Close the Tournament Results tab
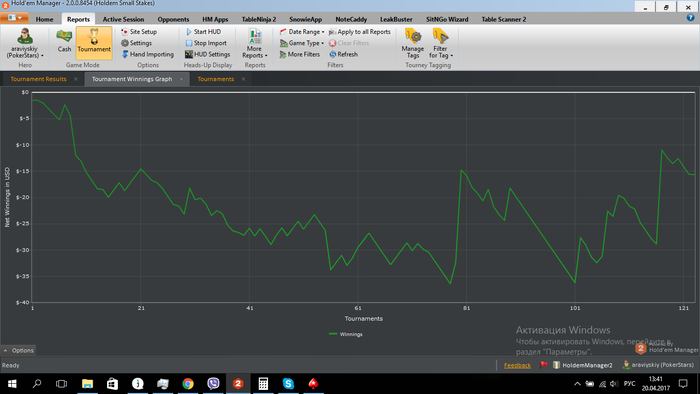 coord(75,79)
